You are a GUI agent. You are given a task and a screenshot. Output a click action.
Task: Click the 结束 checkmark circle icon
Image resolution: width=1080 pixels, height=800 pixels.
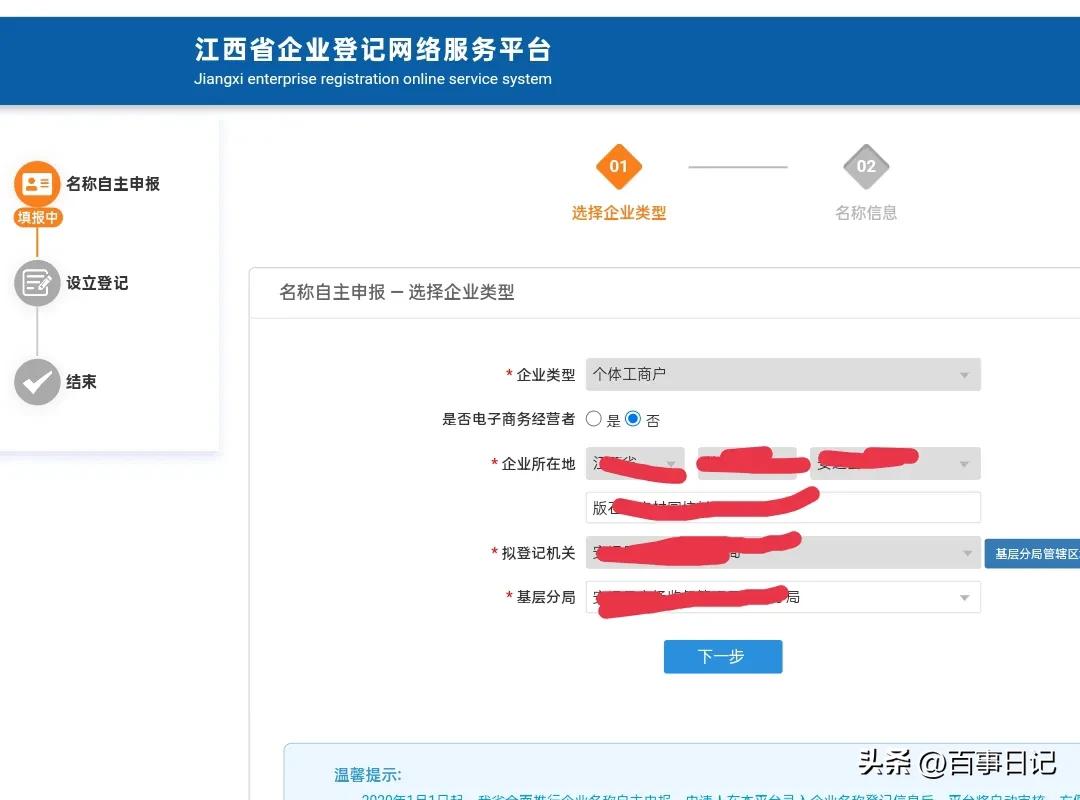[x=37, y=382]
